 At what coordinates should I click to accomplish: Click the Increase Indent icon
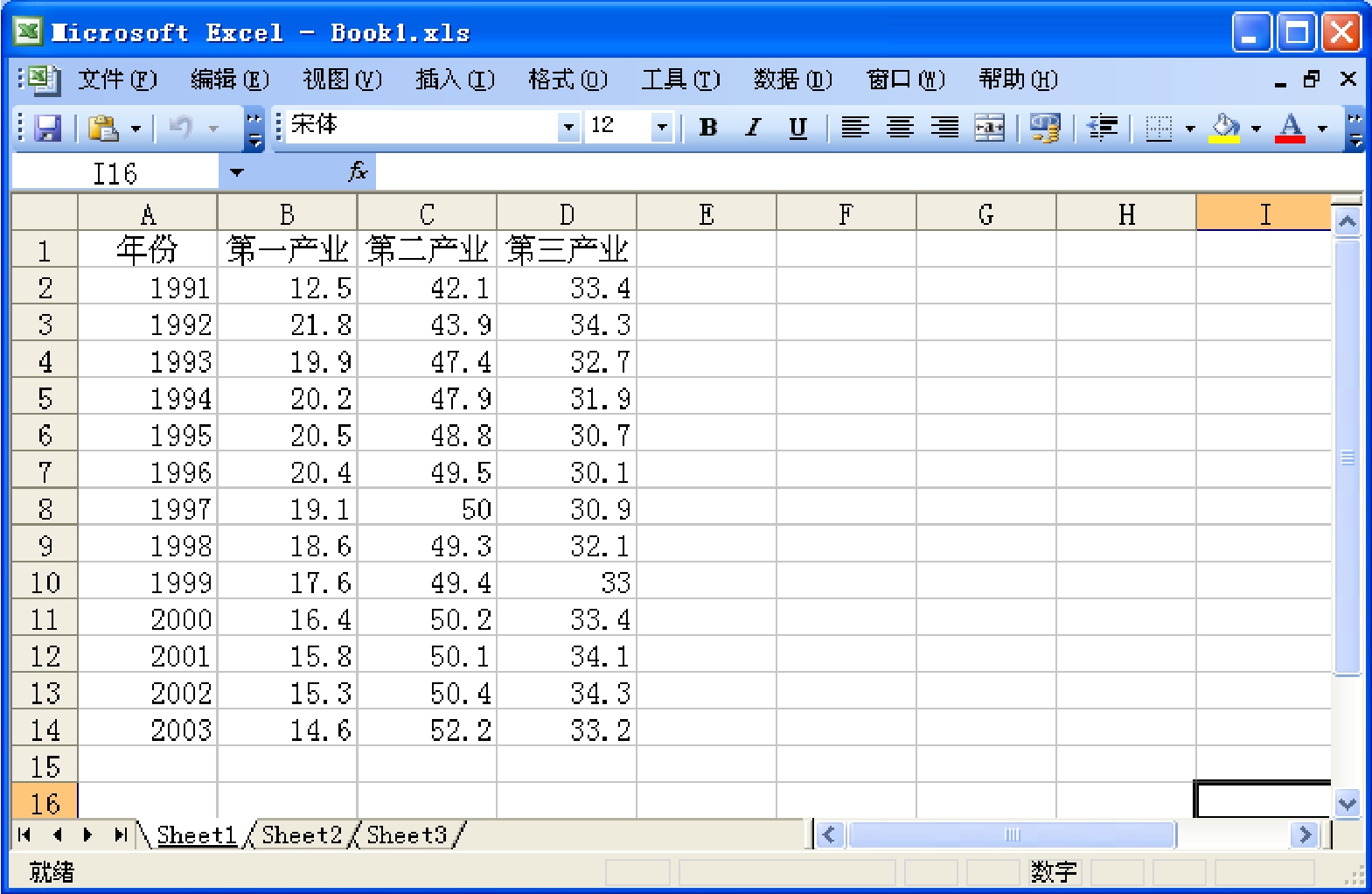(x=1102, y=128)
